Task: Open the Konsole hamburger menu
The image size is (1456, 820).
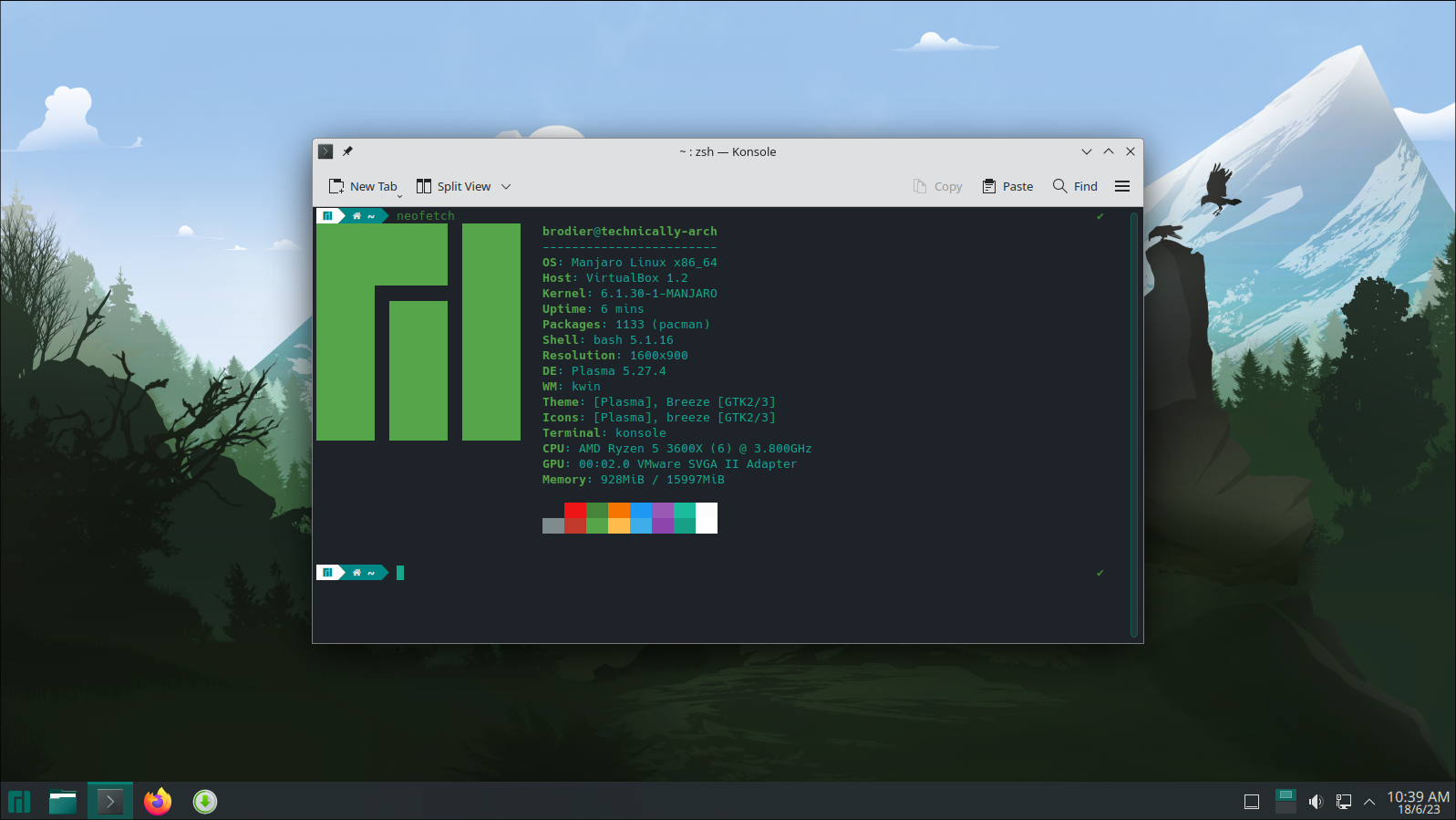Action: pos(1122,186)
